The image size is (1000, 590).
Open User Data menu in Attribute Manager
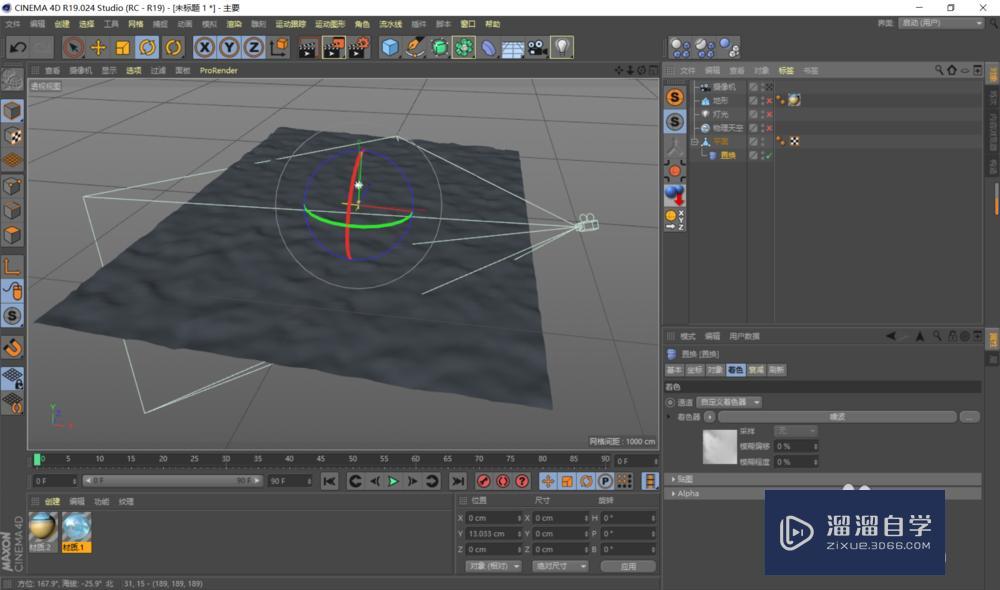(x=744, y=336)
